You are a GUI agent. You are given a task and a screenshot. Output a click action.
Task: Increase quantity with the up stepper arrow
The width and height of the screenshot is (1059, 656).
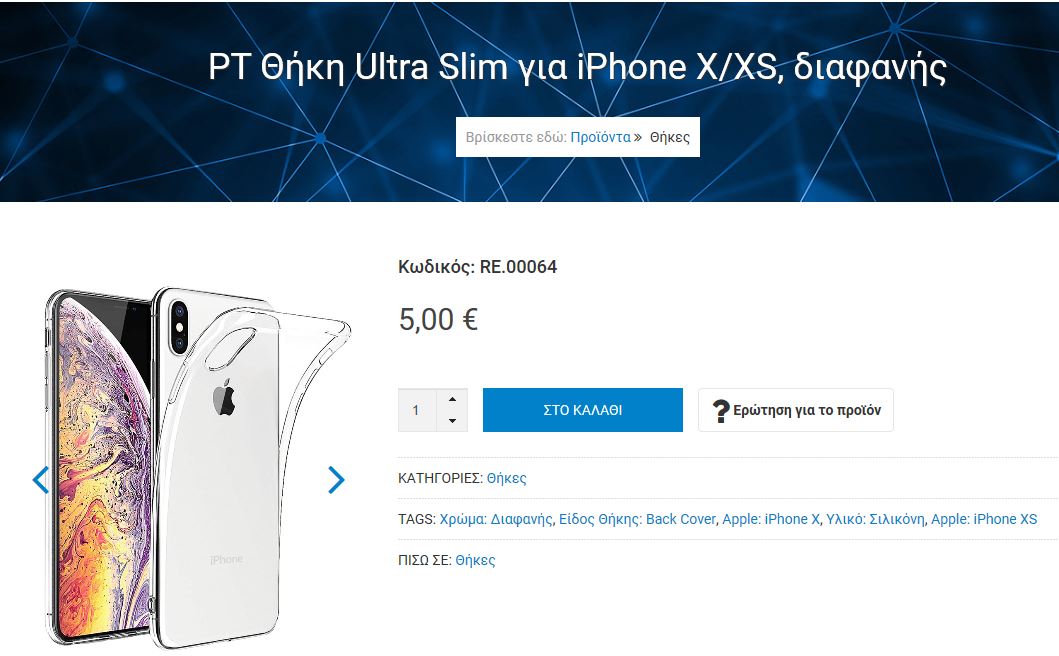[453, 399]
